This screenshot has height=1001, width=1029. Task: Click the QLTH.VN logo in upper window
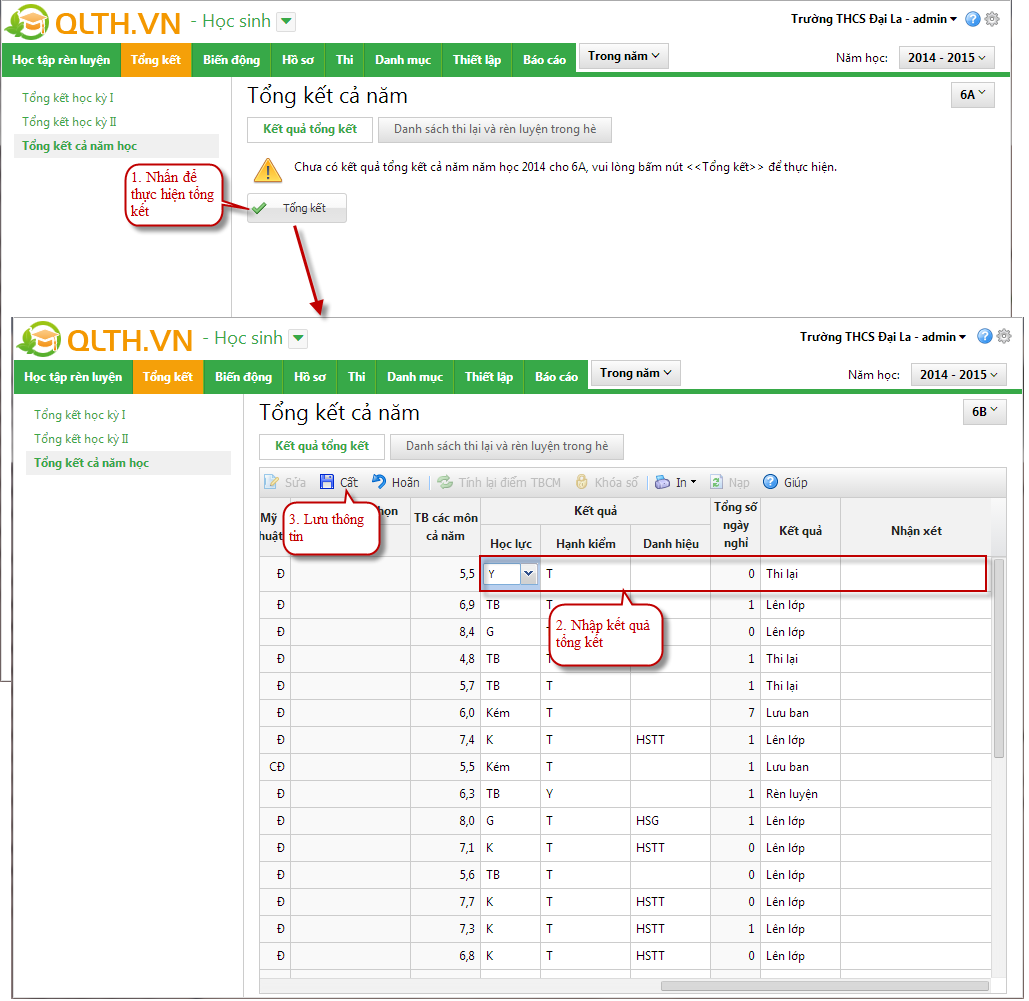point(93,22)
